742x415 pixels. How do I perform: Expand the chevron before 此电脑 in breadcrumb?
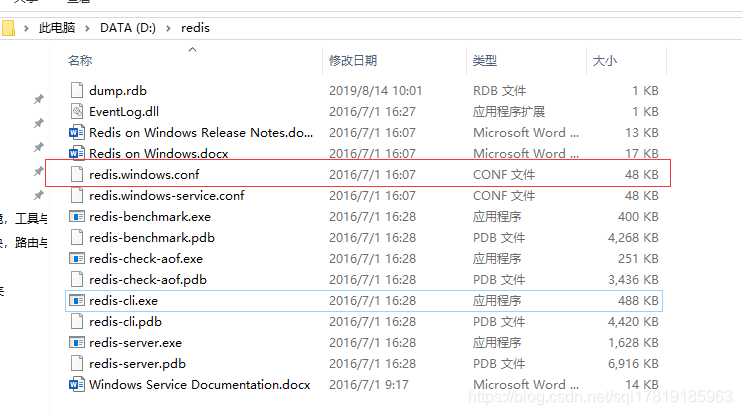tap(26, 28)
